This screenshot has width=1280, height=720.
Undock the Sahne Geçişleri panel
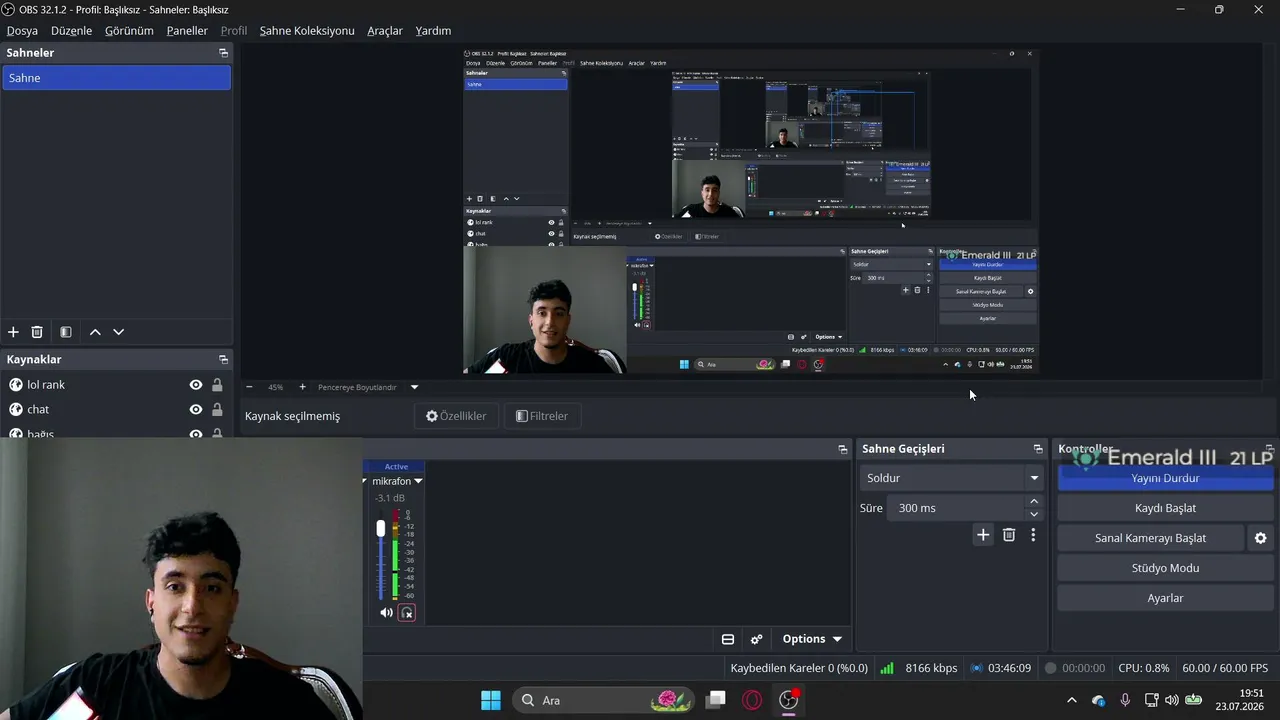1038,449
